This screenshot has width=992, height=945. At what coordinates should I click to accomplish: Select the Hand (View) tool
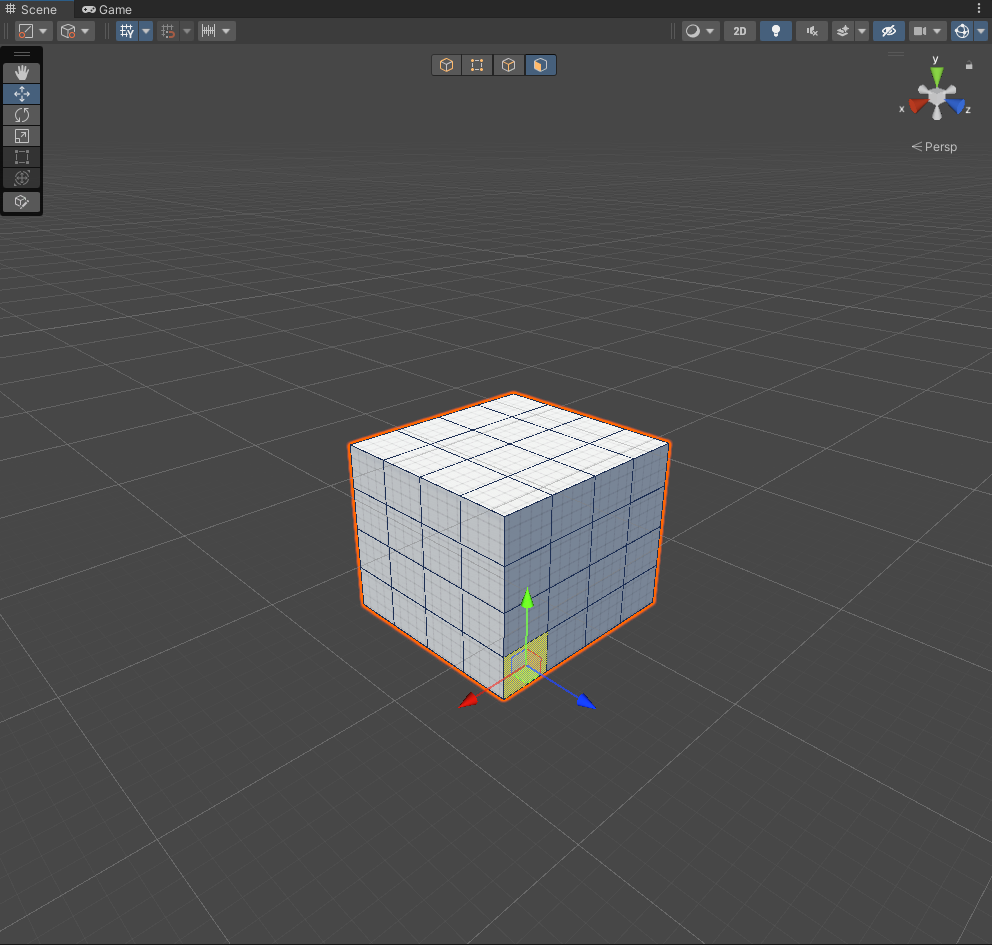tap(21, 73)
